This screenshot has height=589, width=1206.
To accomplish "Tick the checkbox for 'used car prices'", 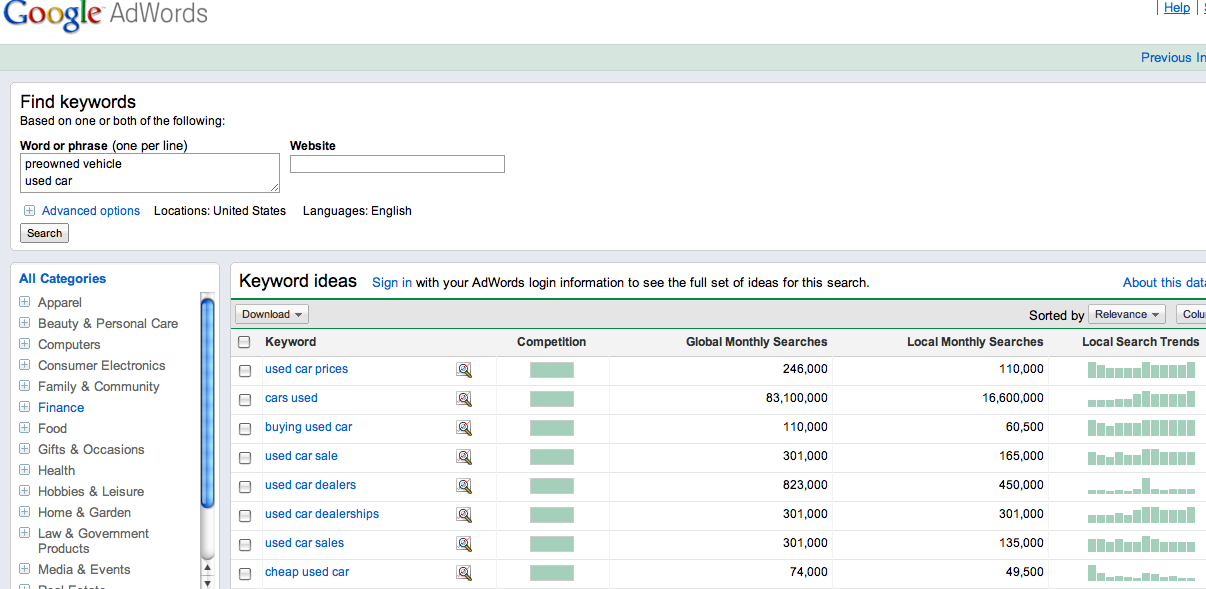I will click(x=245, y=370).
